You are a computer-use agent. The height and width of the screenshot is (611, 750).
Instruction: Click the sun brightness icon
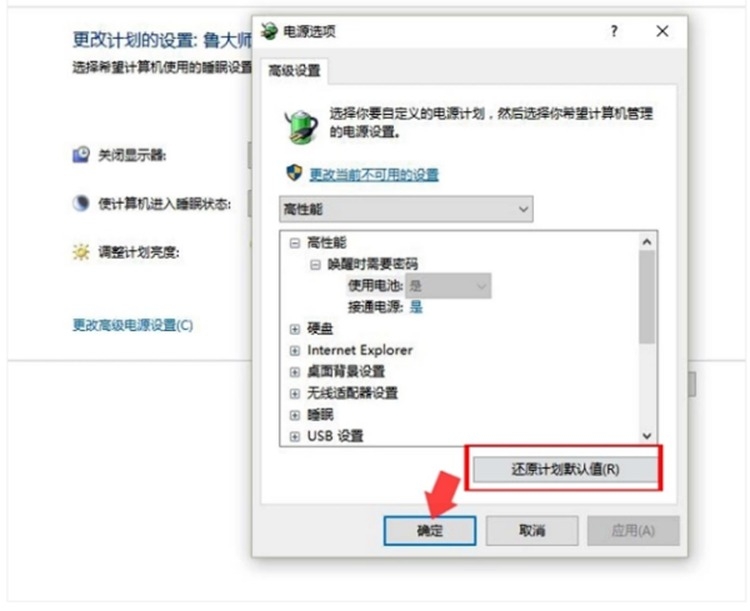coord(81,252)
